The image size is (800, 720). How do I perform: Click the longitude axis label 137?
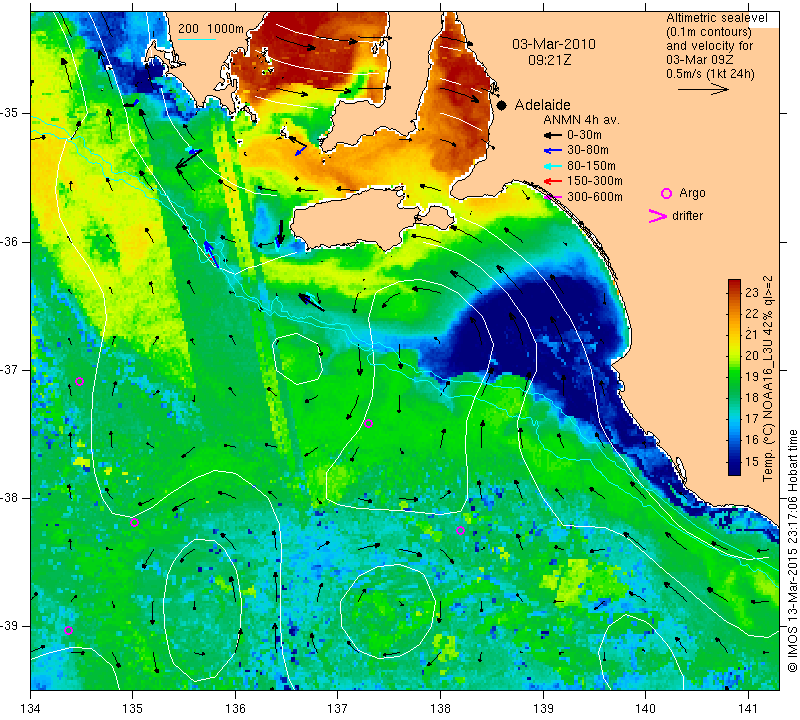pyautogui.click(x=338, y=708)
